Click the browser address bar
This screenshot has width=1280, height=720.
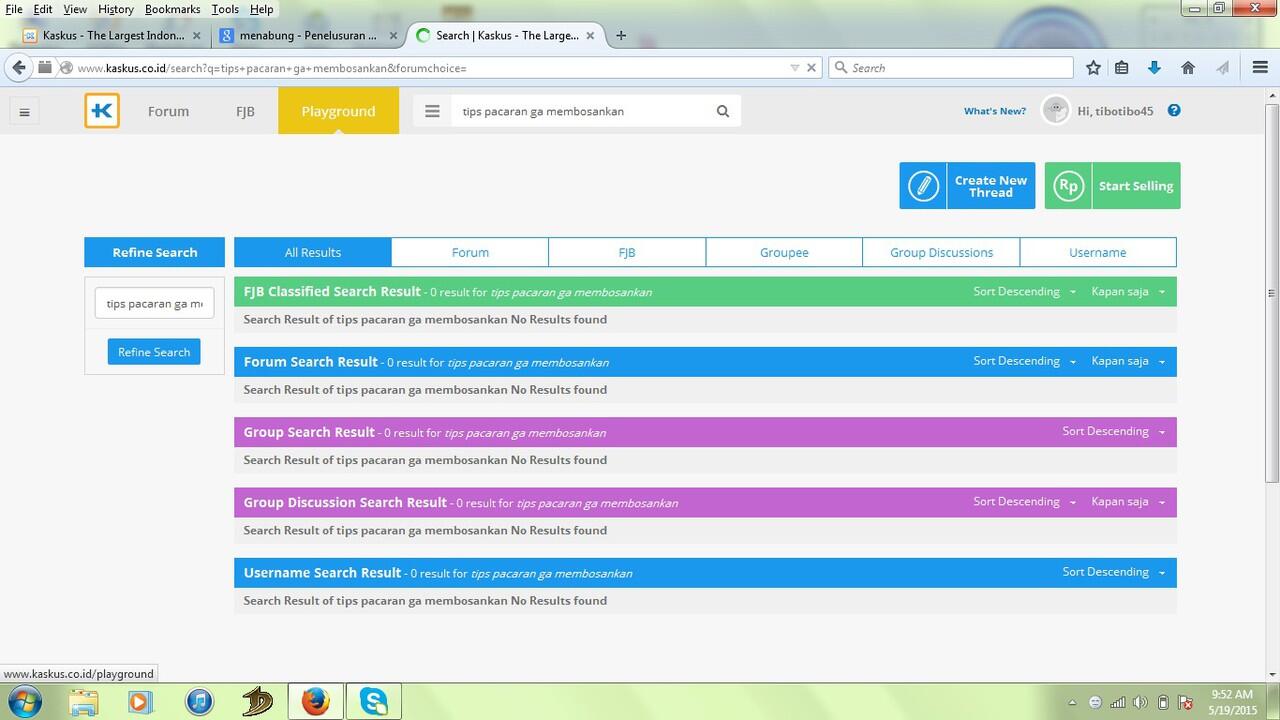pyautogui.click(x=430, y=68)
